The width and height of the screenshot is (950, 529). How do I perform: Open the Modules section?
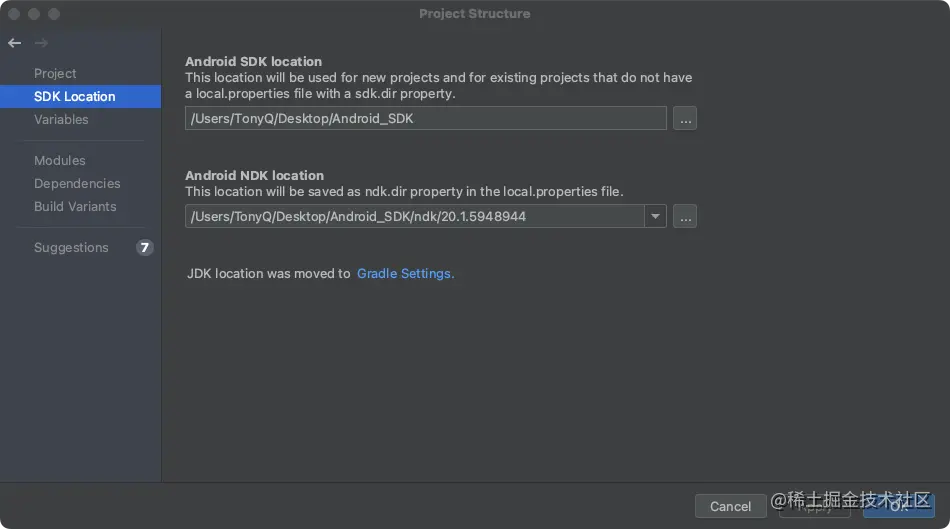[60, 160]
